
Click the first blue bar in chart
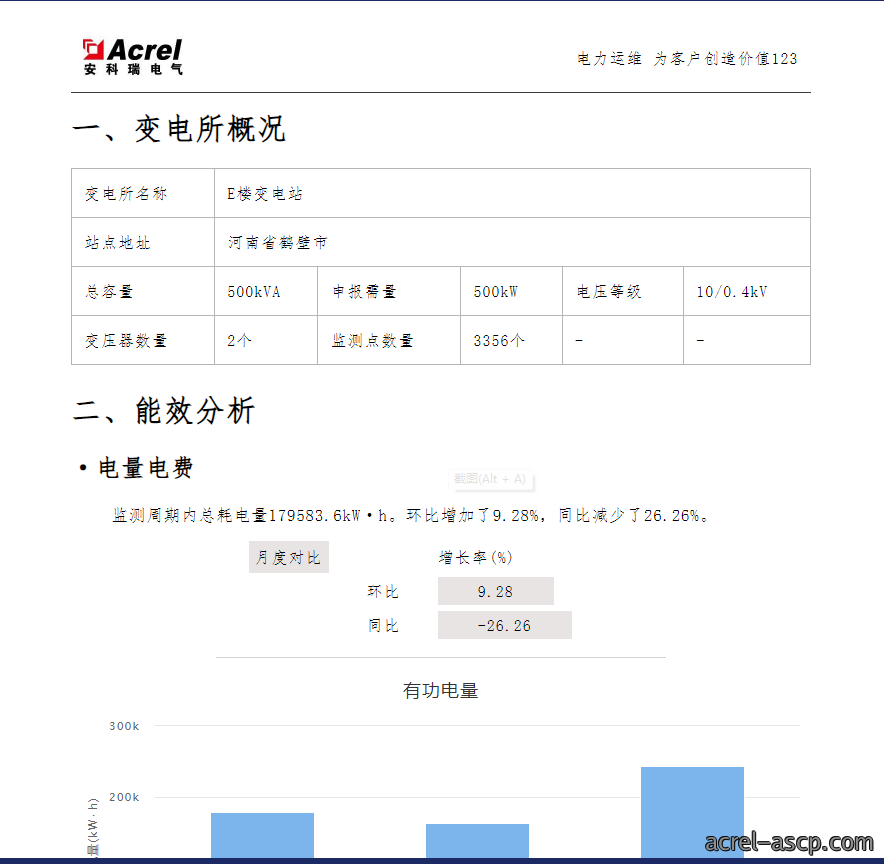point(262,835)
